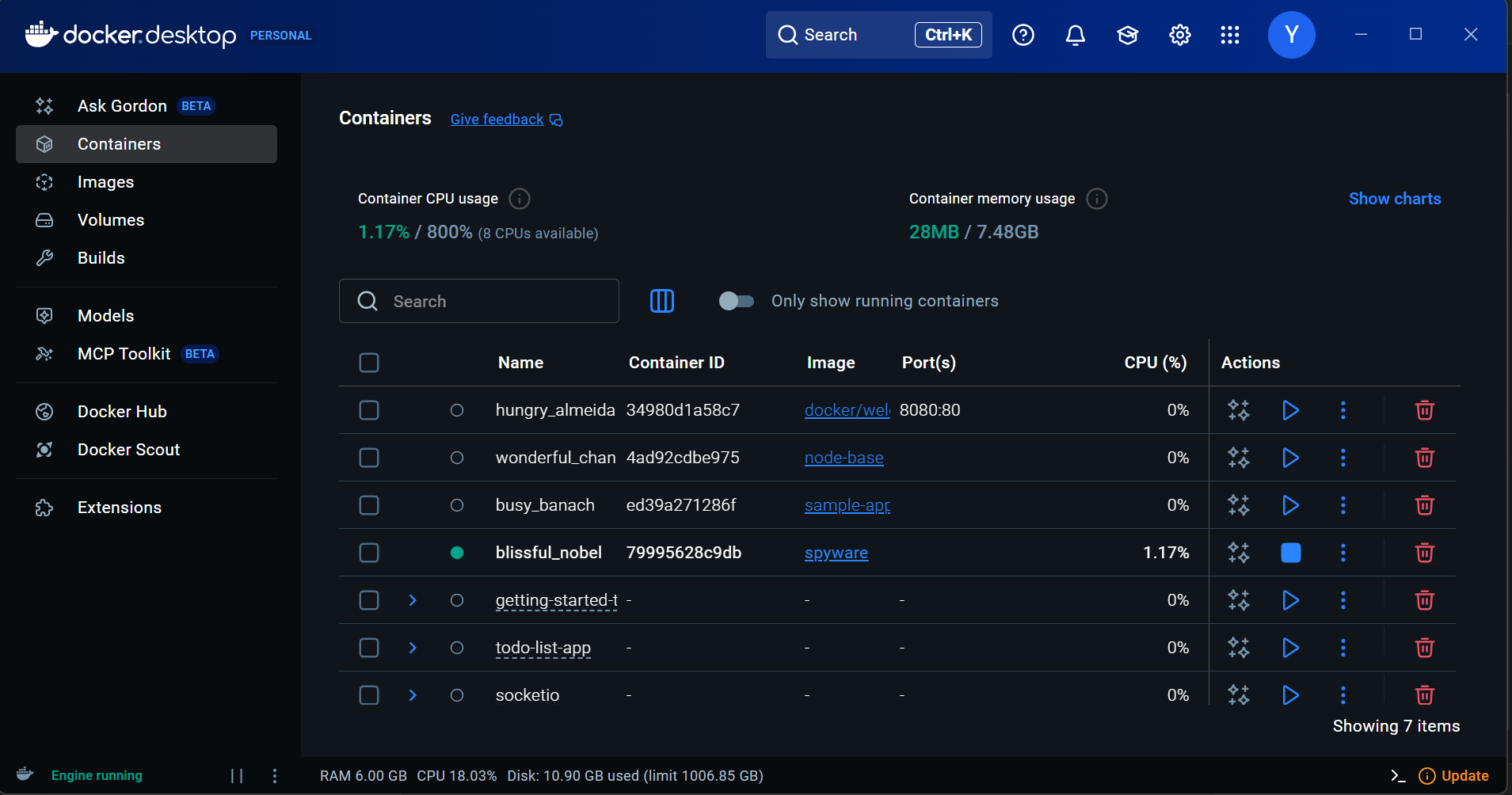The width and height of the screenshot is (1512, 795).
Task: Start the wonderful_chan container
Action: tap(1290, 458)
